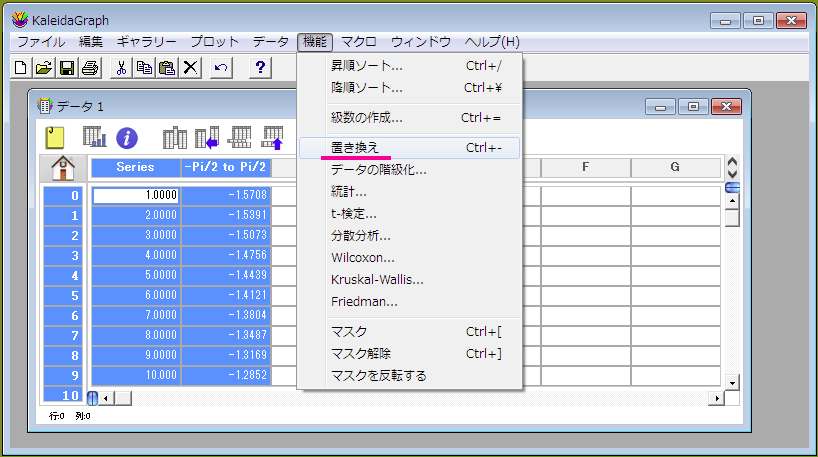Click the KaleidaGraph application logo

(19, 20)
